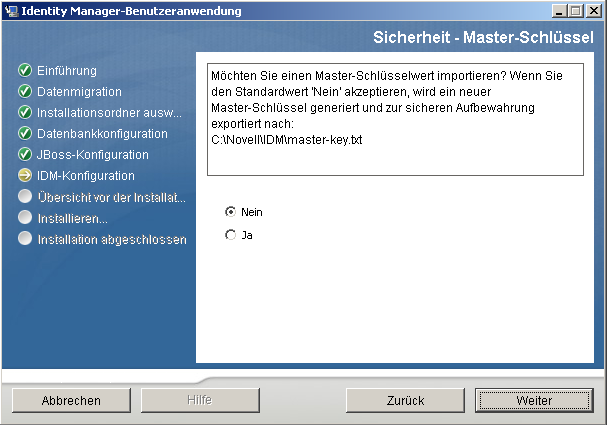Click the 'Datenbankkonfiguration' step label
Viewport: 607px width, 425px height.
coord(102,134)
